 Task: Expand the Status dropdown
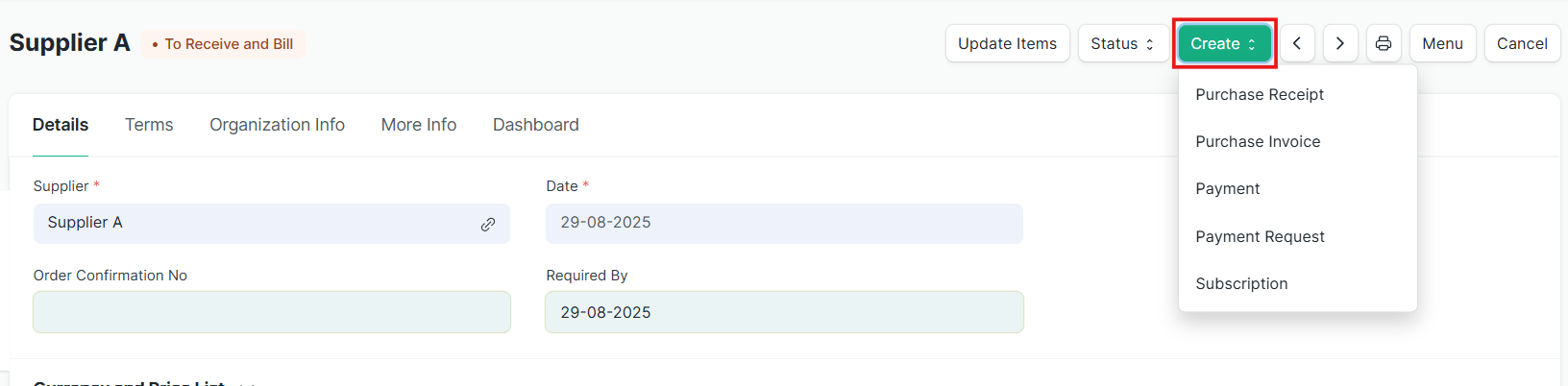pyautogui.click(x=1123, y=43)
